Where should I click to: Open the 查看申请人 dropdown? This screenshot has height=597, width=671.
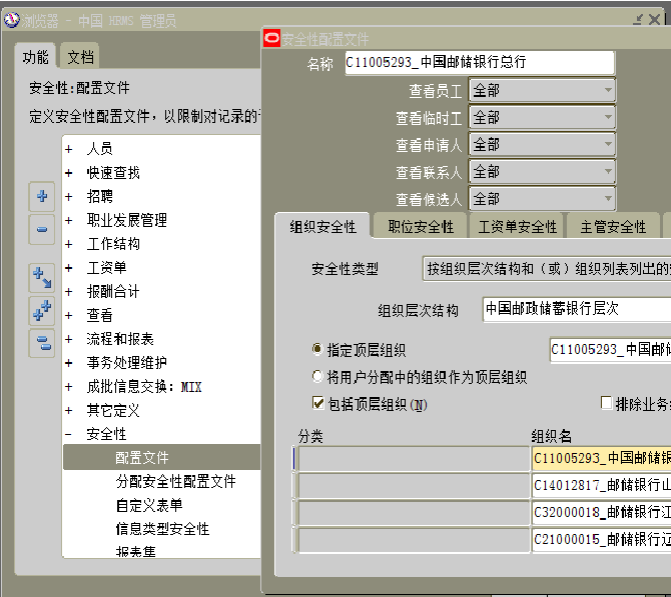click(542, 145)
